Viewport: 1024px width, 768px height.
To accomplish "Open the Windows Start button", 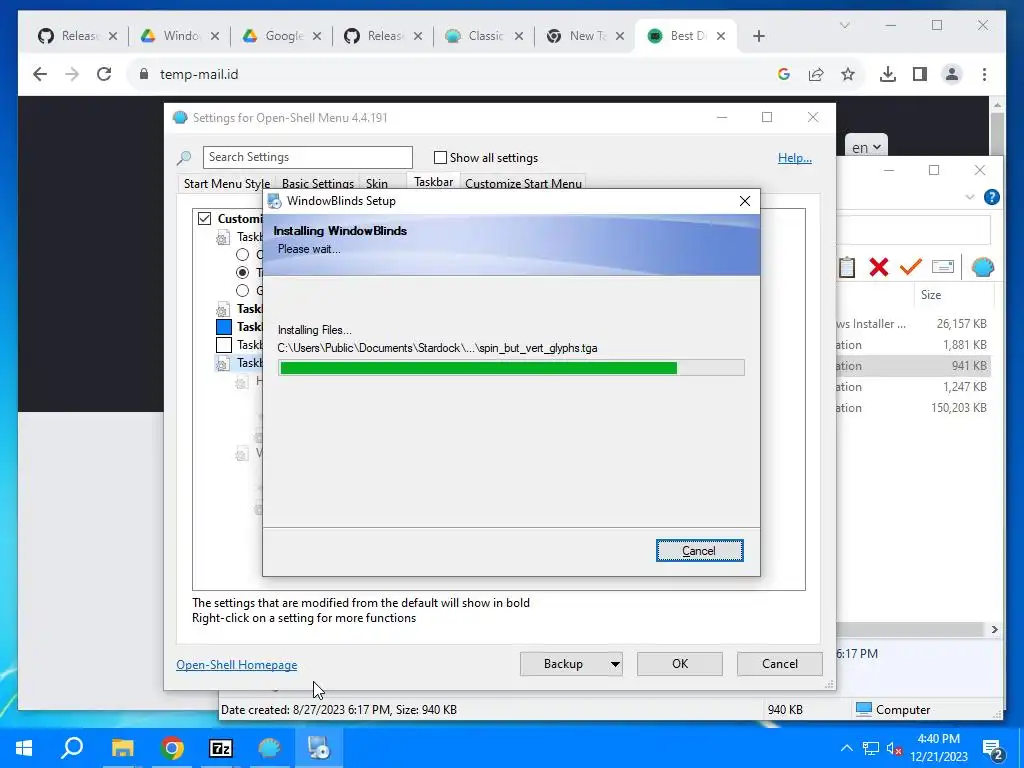I will tap(24, 748).
